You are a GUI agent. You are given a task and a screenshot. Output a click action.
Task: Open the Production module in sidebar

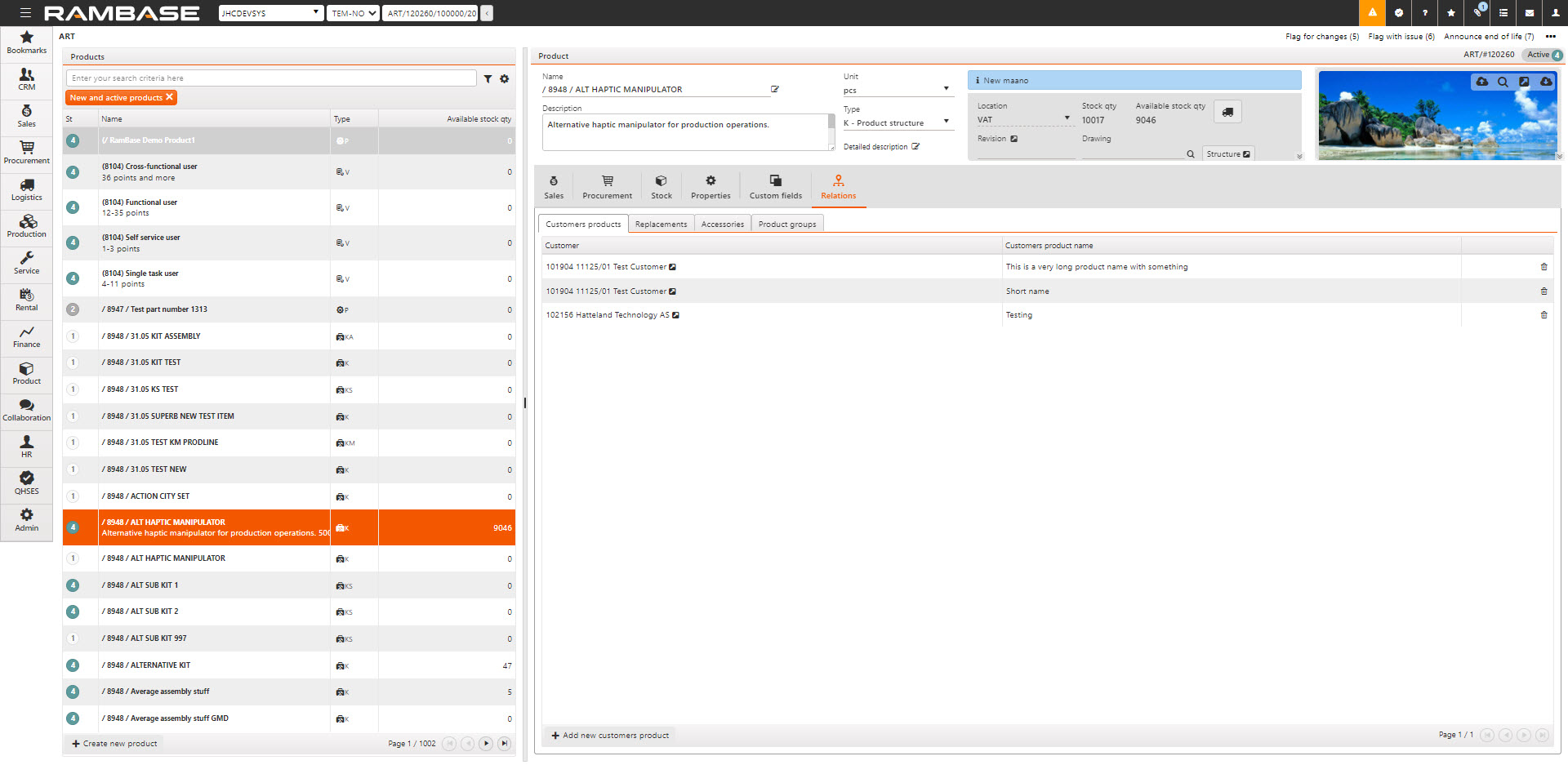(27, 226)
